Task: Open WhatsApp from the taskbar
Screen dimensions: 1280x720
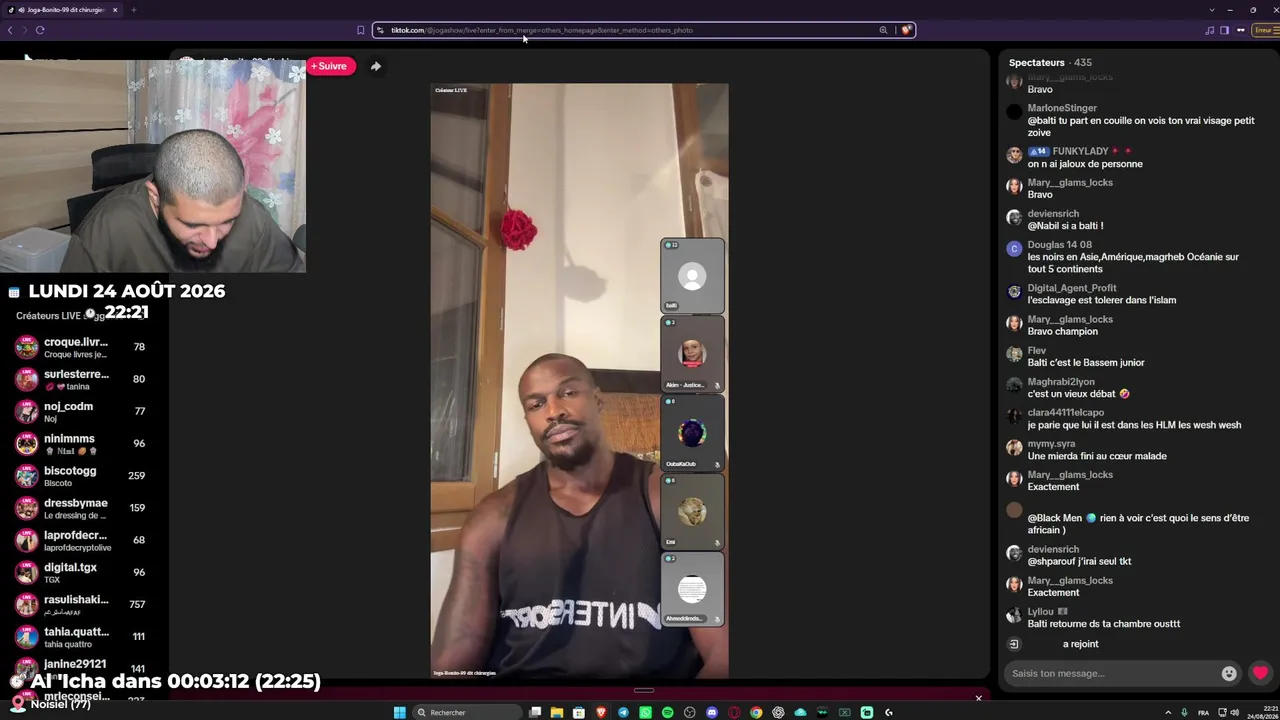Action: 646,712
